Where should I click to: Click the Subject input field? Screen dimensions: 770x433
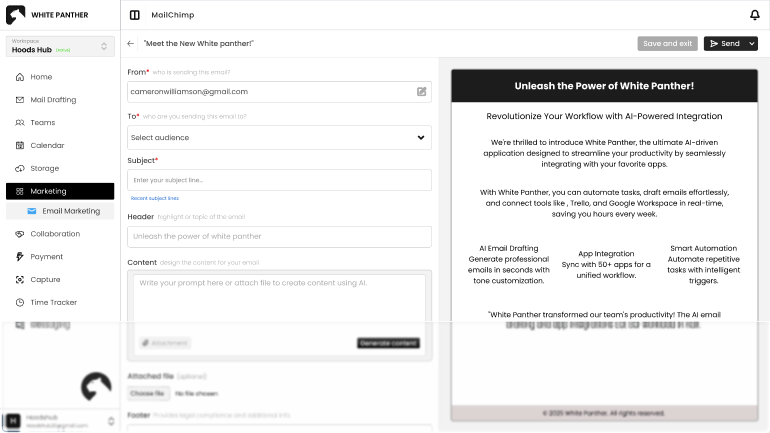pyautogui.click(x=279, y=180)
